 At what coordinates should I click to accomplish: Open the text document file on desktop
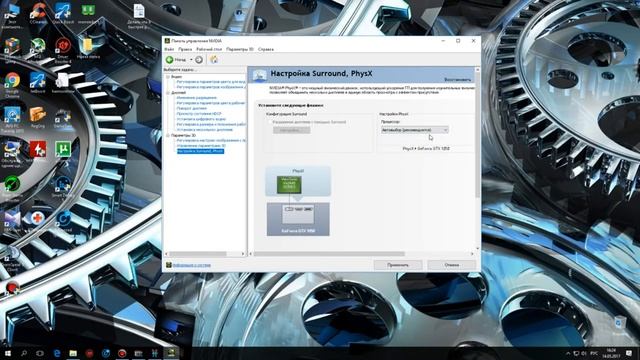[x=139, y=16]
